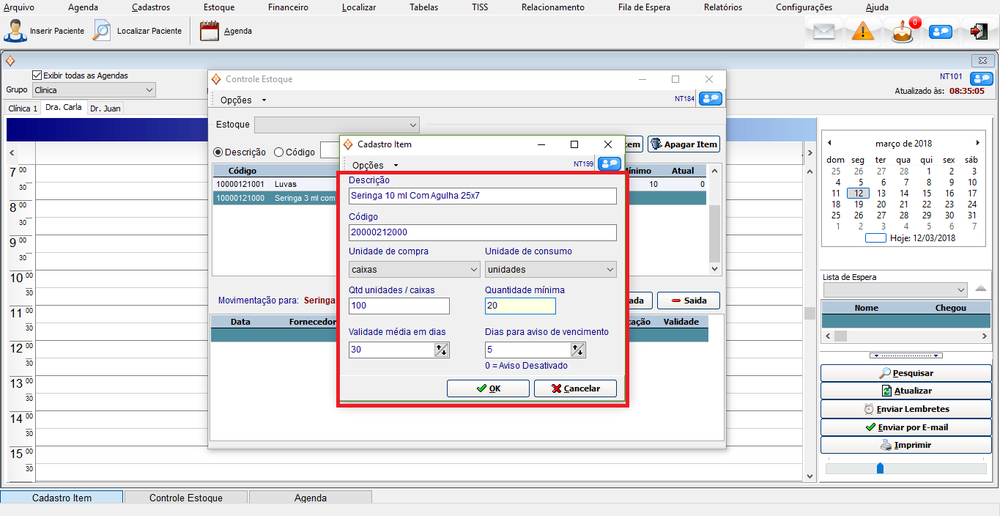The image size is (1000, 516).
Task: Open the Grupo Clínica dropdown
Action: tap(94, 90)
